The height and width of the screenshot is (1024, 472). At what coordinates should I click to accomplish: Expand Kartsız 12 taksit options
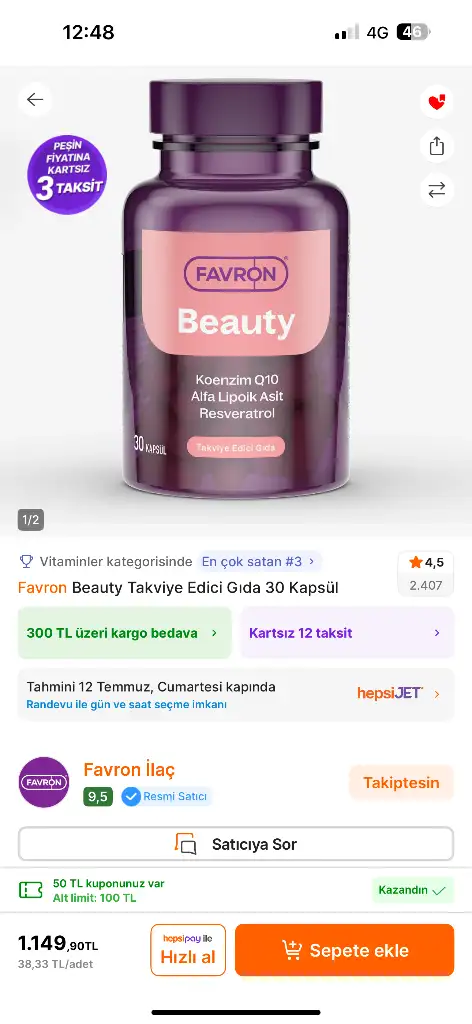(347, 633)
